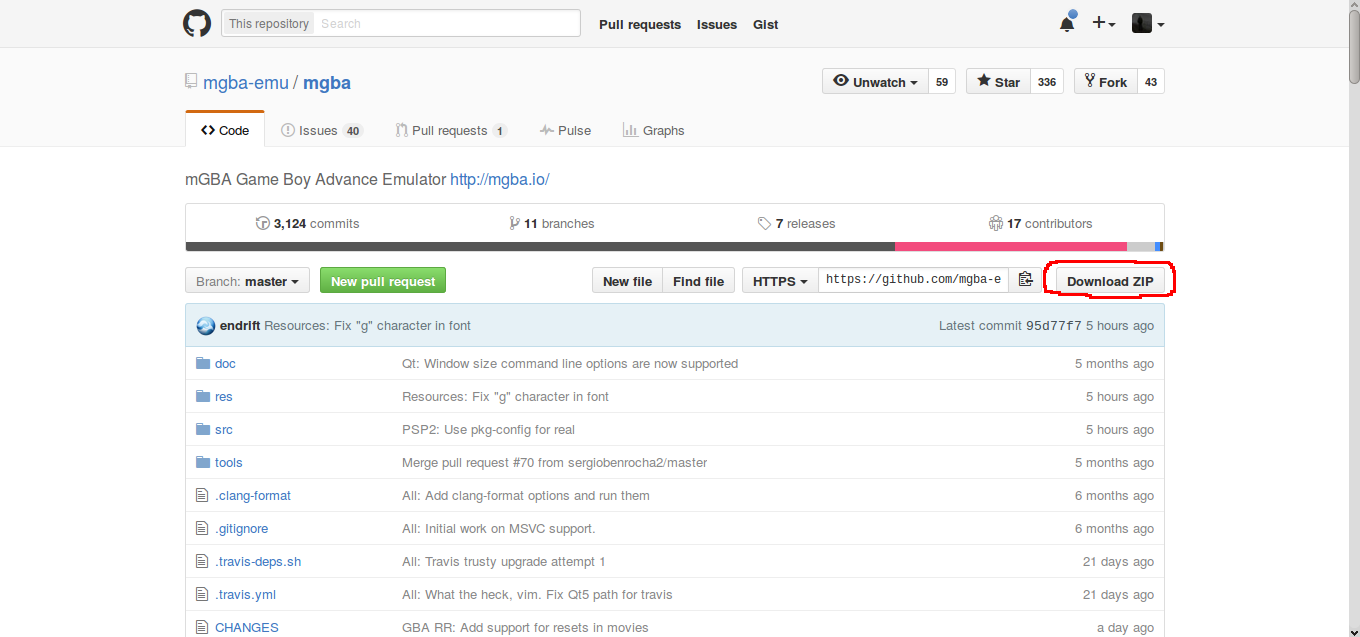The height and width of the screenshot is (637, 1360).
Task: Click the .travis.yml file icon
Action: point(202,594)
